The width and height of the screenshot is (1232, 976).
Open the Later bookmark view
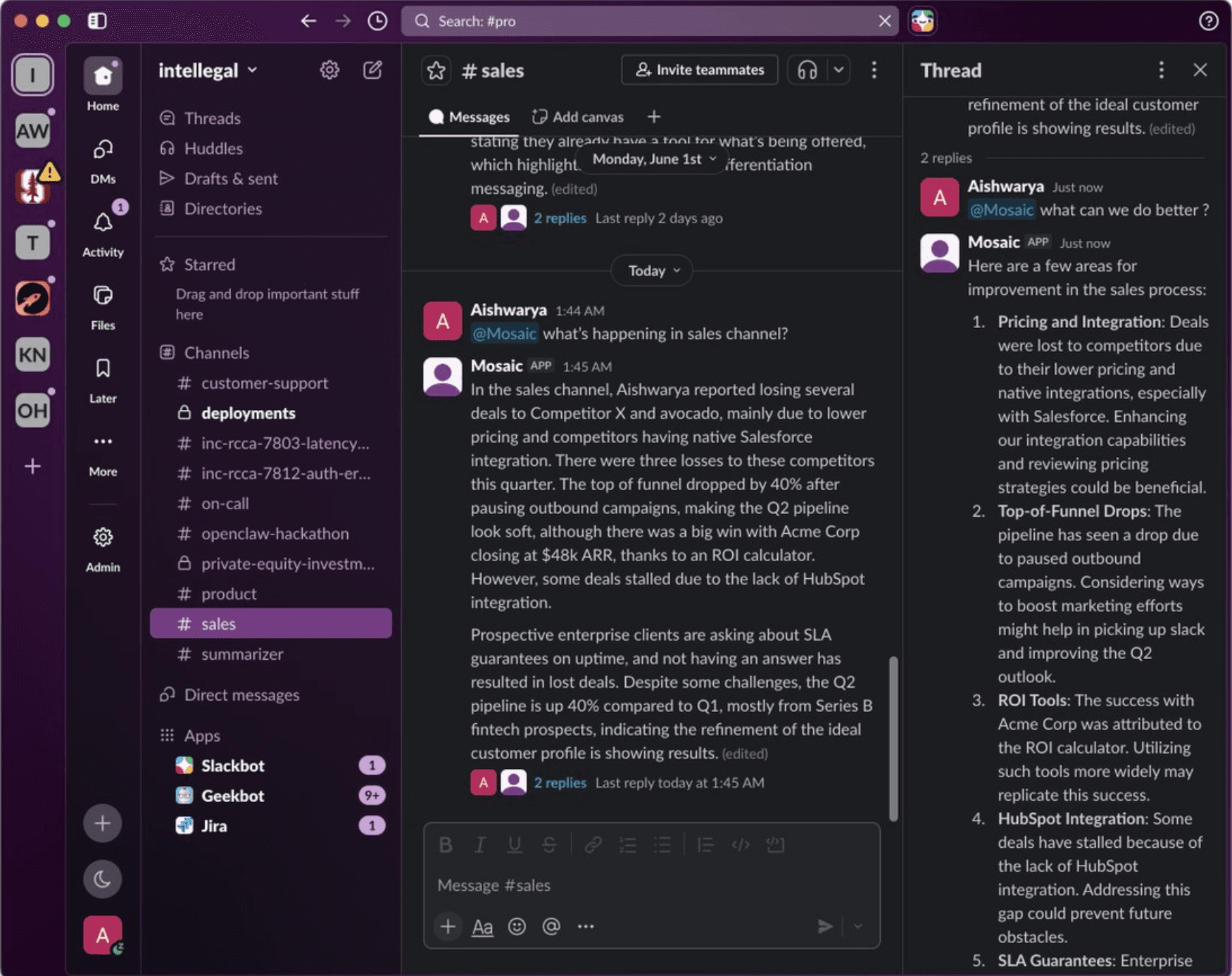coord(103,380)
